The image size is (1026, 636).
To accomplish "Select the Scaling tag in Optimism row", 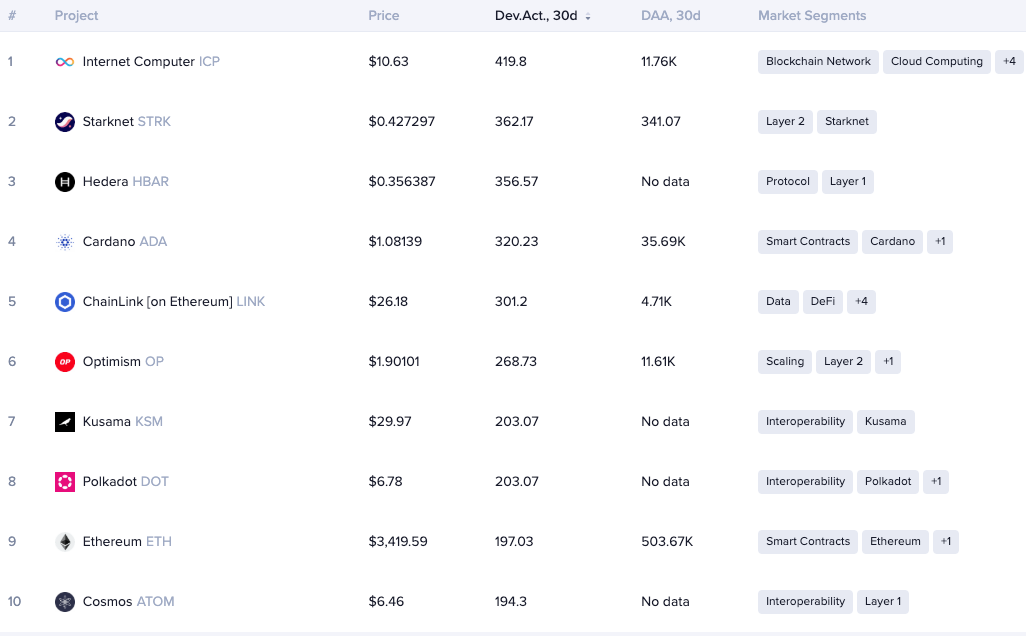I will tap(785, 362).
